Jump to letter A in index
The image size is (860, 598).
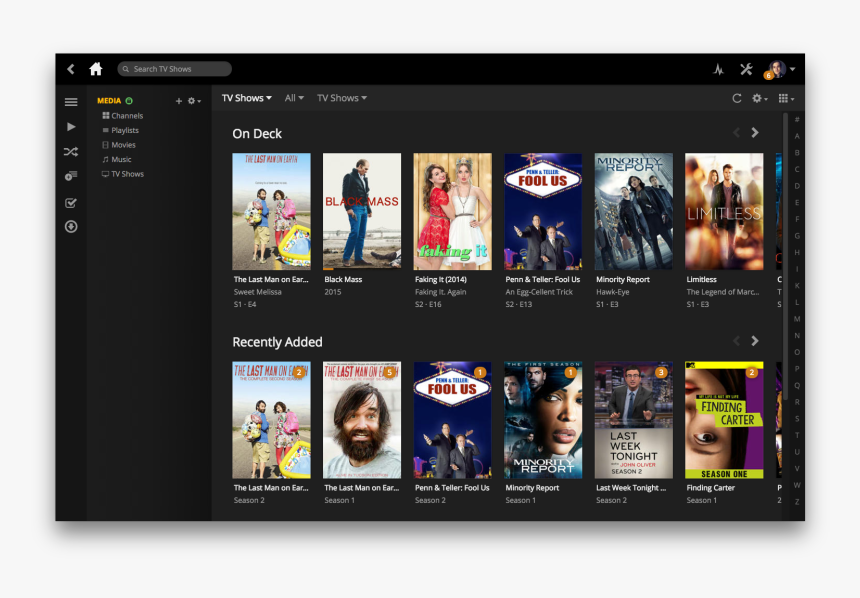pos(797,136)
